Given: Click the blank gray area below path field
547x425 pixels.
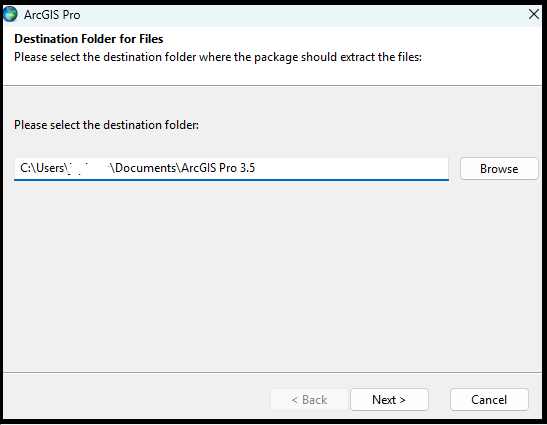Looking at the screenshot, I should (272, 276).
